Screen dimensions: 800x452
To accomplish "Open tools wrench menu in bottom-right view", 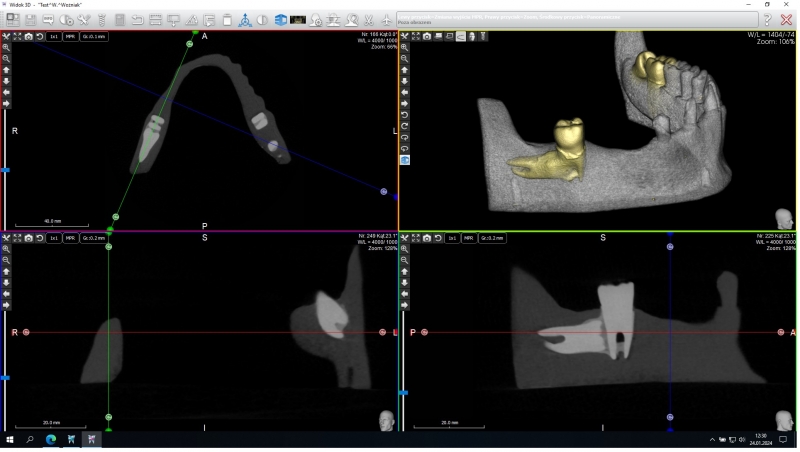I will pyautogui.click(x=404, y=238).
